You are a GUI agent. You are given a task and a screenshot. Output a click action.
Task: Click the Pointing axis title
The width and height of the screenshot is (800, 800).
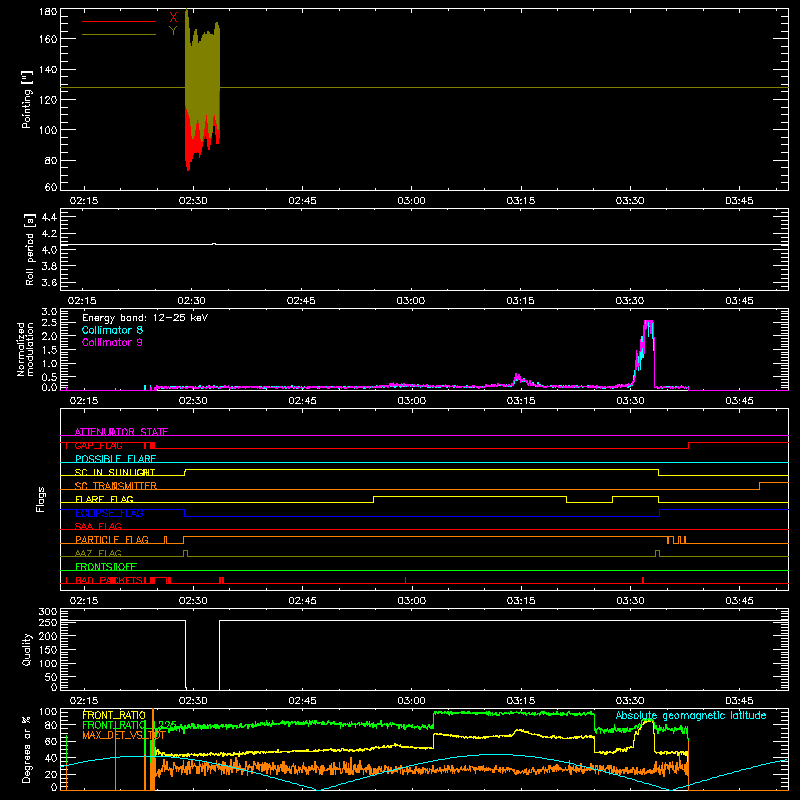point(27,99)
